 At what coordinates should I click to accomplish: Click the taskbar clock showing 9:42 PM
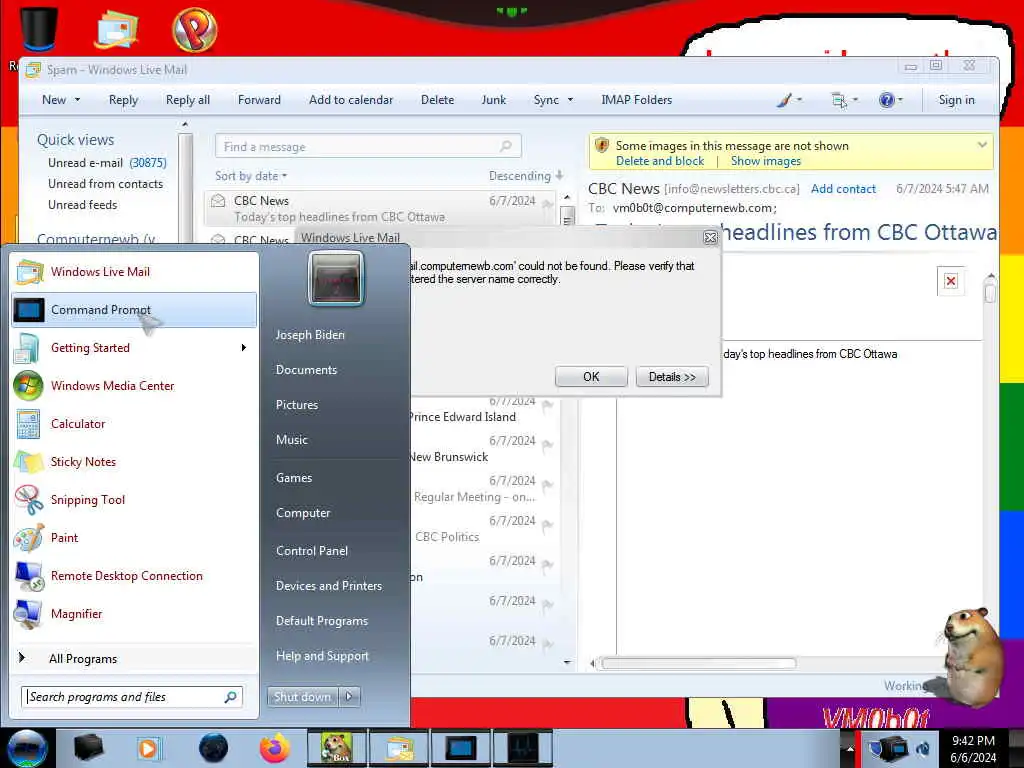pyautogui.click(x=973, y=749)
